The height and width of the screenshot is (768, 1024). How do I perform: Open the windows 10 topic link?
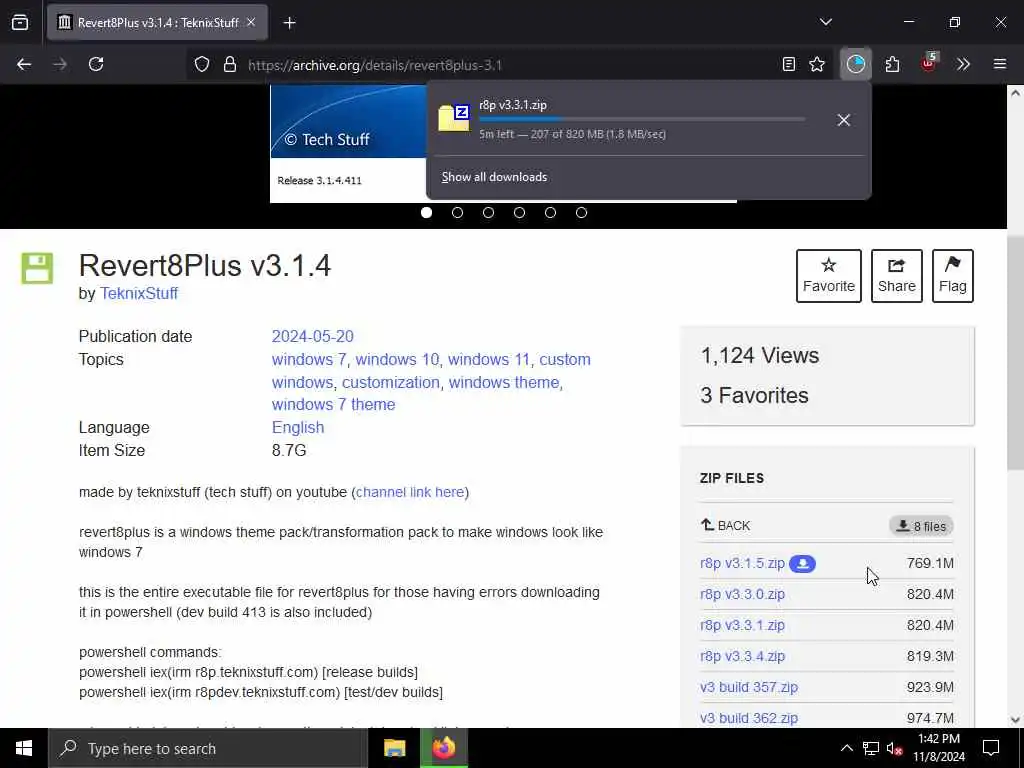pos(397,359)
